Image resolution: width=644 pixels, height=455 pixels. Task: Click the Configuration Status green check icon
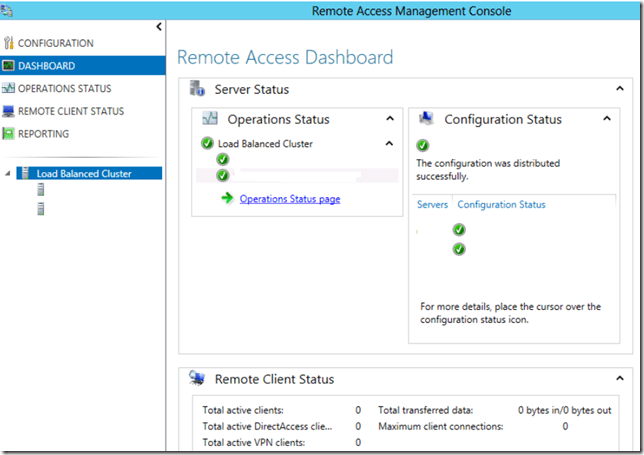pyautogui.click(x=423, y=145)
